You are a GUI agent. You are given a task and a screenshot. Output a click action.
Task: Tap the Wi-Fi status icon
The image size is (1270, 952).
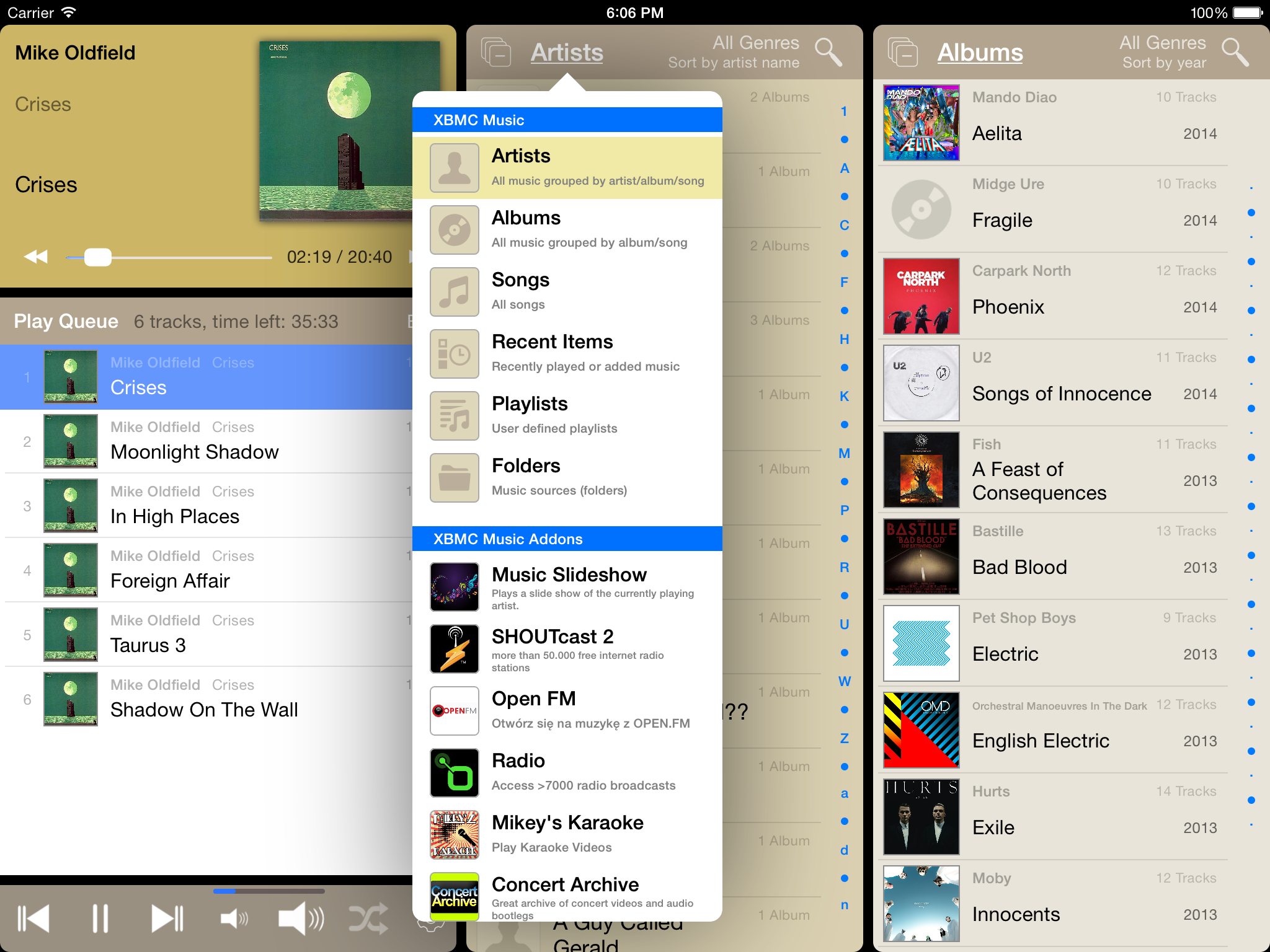tap(69, 12)
